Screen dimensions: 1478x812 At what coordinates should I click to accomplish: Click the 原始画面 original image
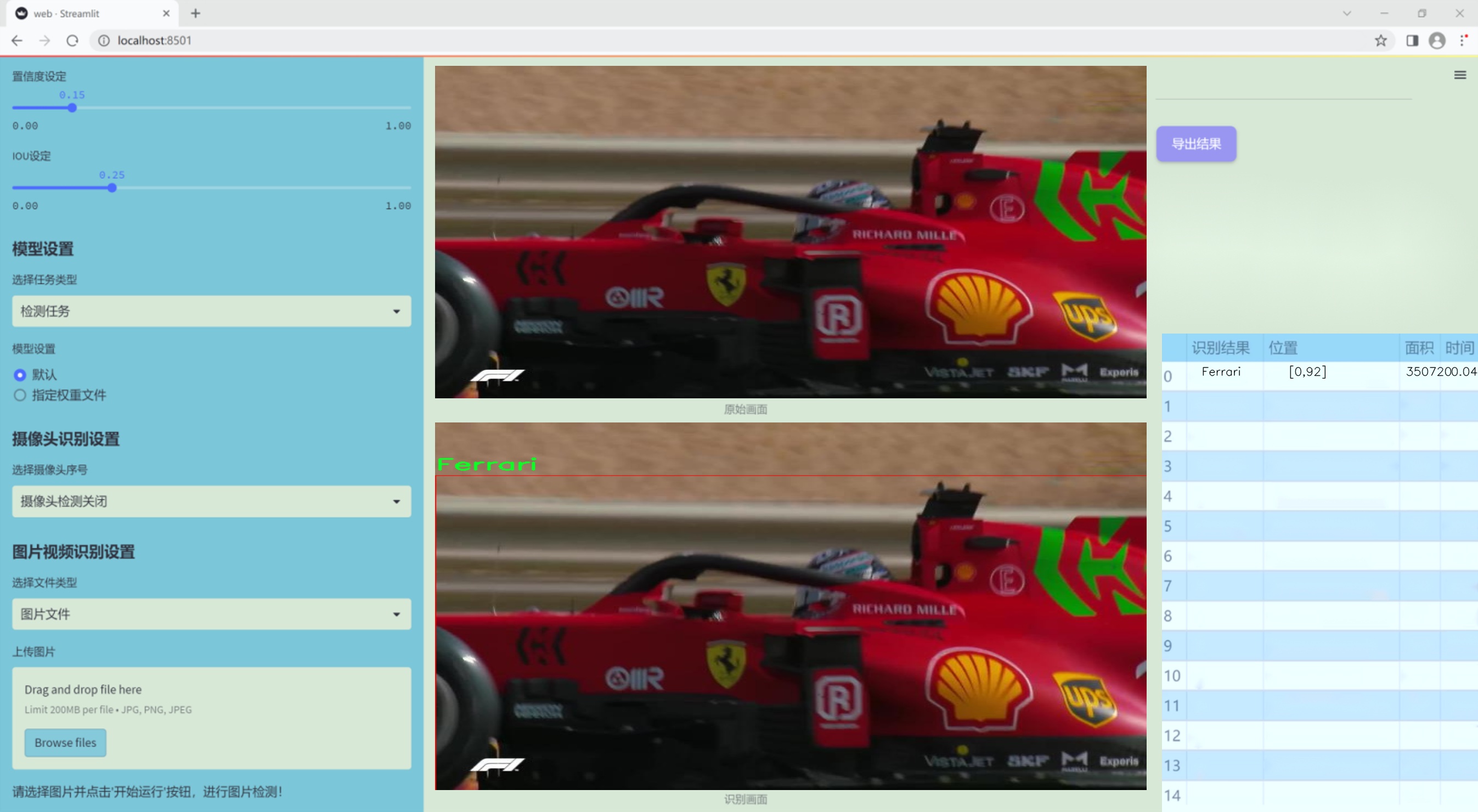791,232
